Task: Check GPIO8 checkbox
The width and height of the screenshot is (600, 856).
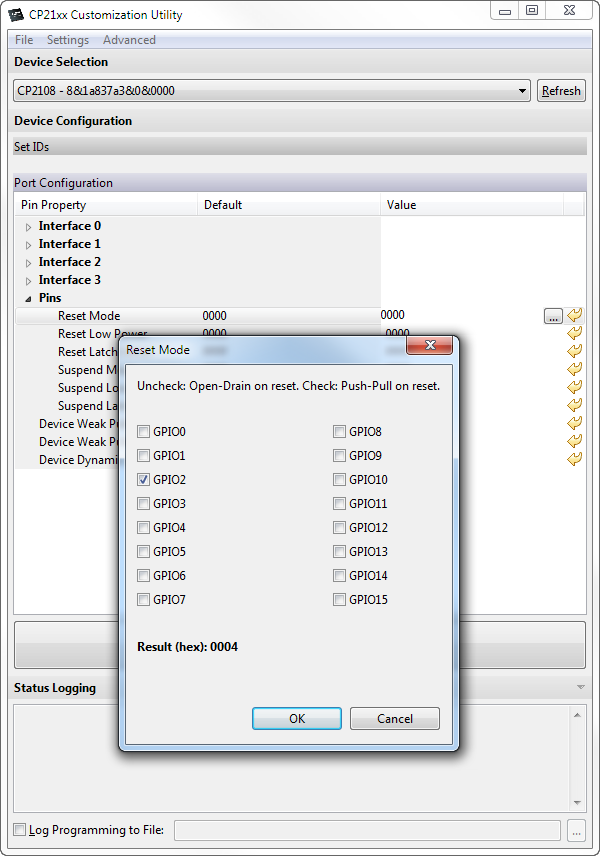Action: click(340, 432)
